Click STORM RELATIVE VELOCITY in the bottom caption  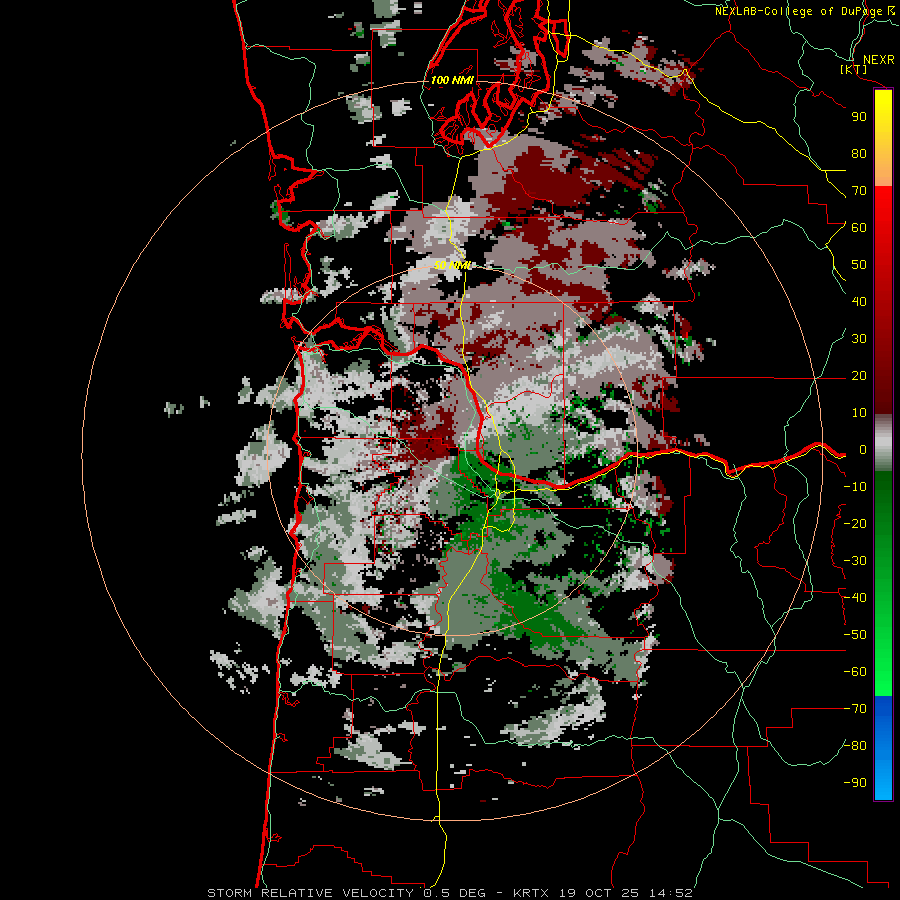311,893
